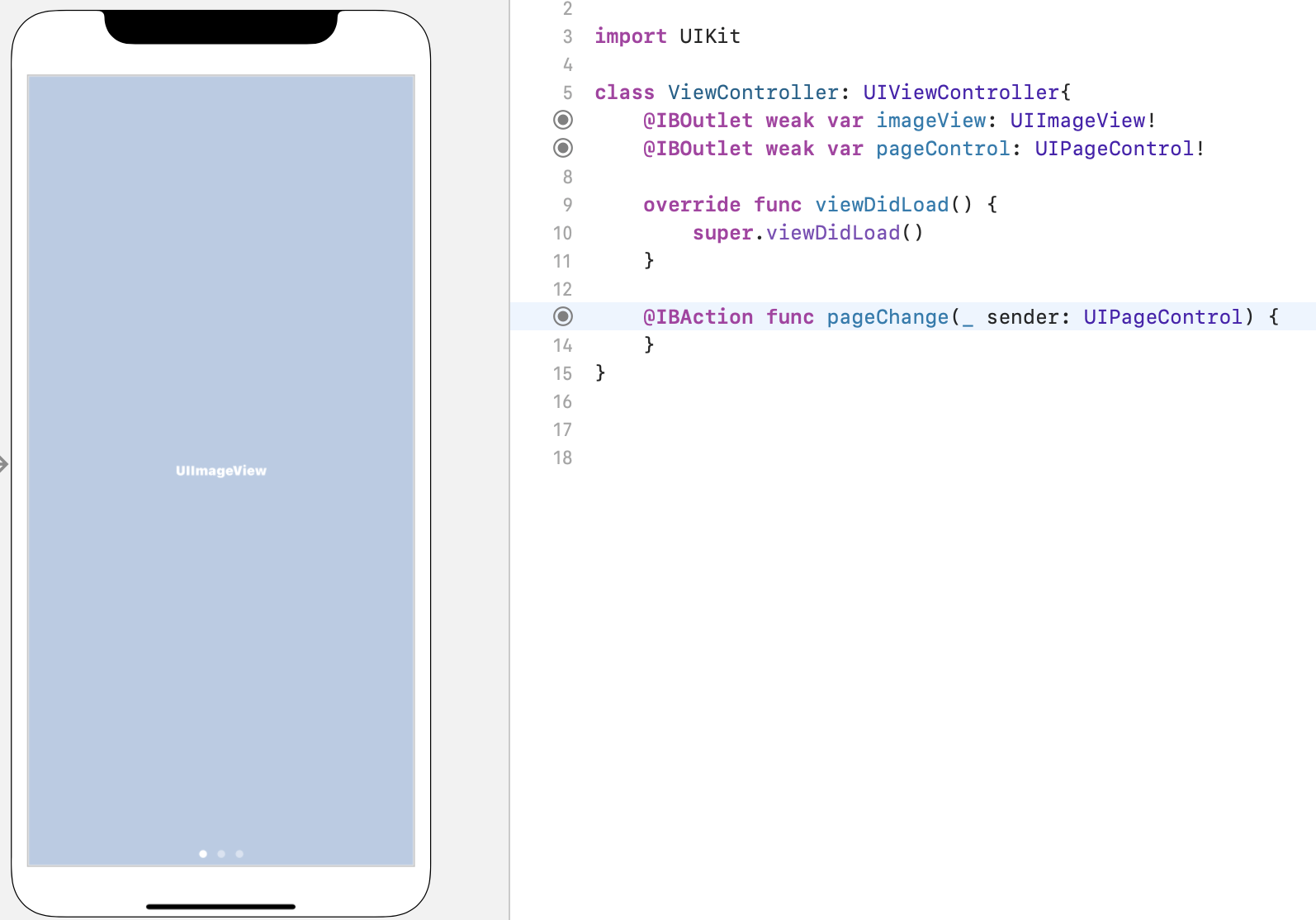1316x920 pixels.
Task: Click line number 14 in gutter
Action: (562, 345)
